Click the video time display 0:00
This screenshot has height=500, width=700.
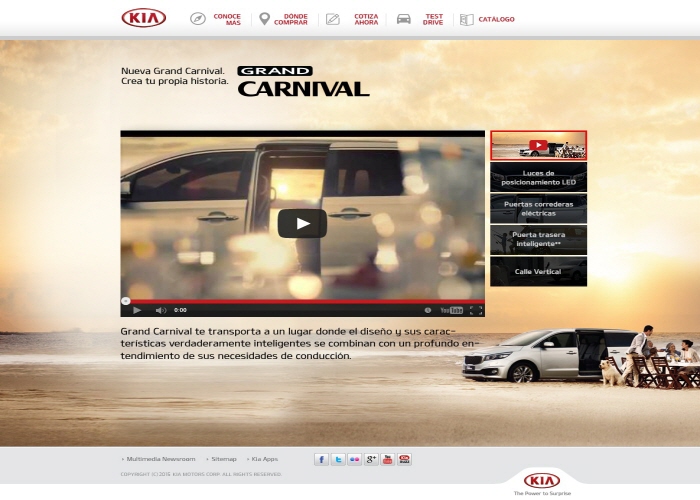point(180,310)
